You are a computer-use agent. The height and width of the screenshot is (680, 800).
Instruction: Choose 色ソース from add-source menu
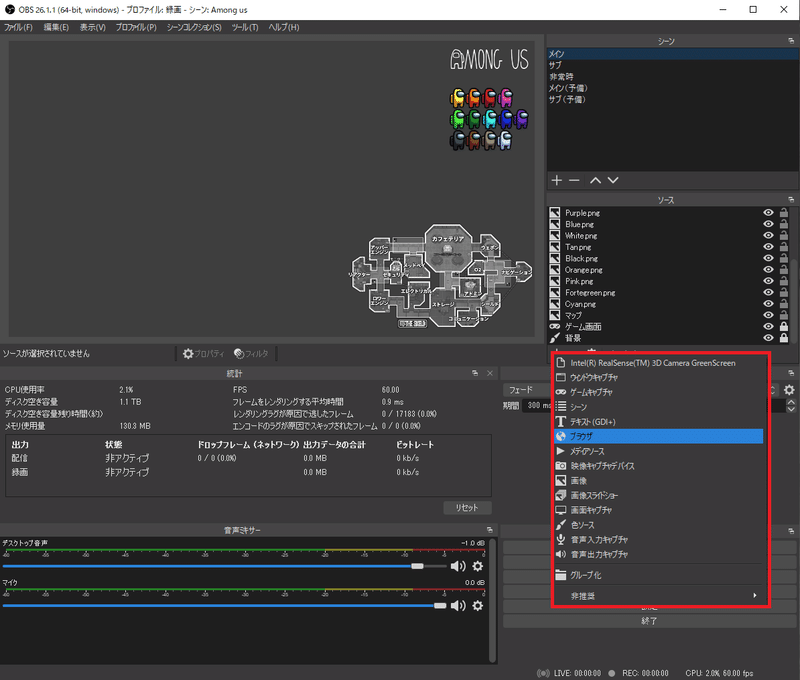coord(659,525)
